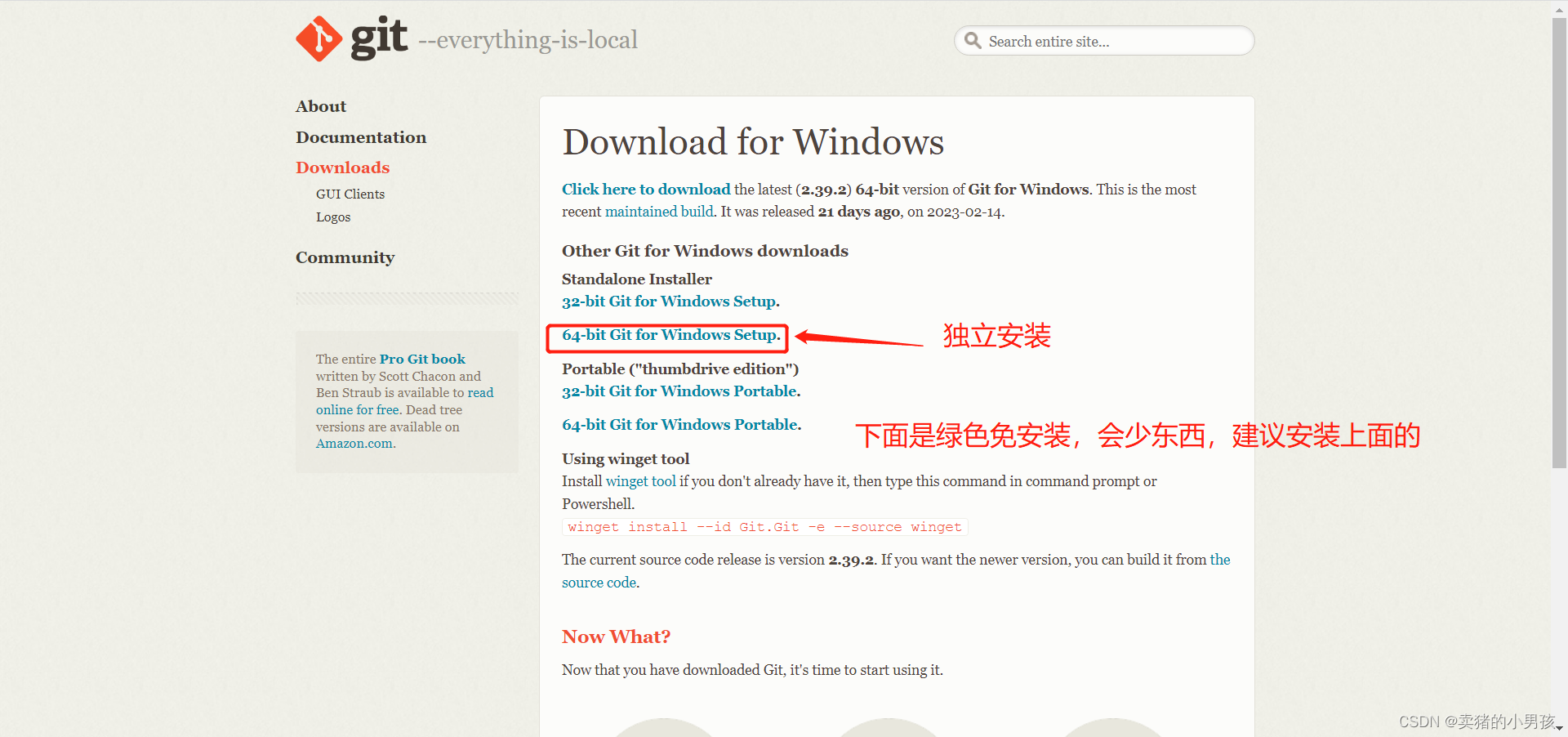The width and height of the screenshot is (1568, 737).
Task: Open the About section
Action: [x=321, y=106]
